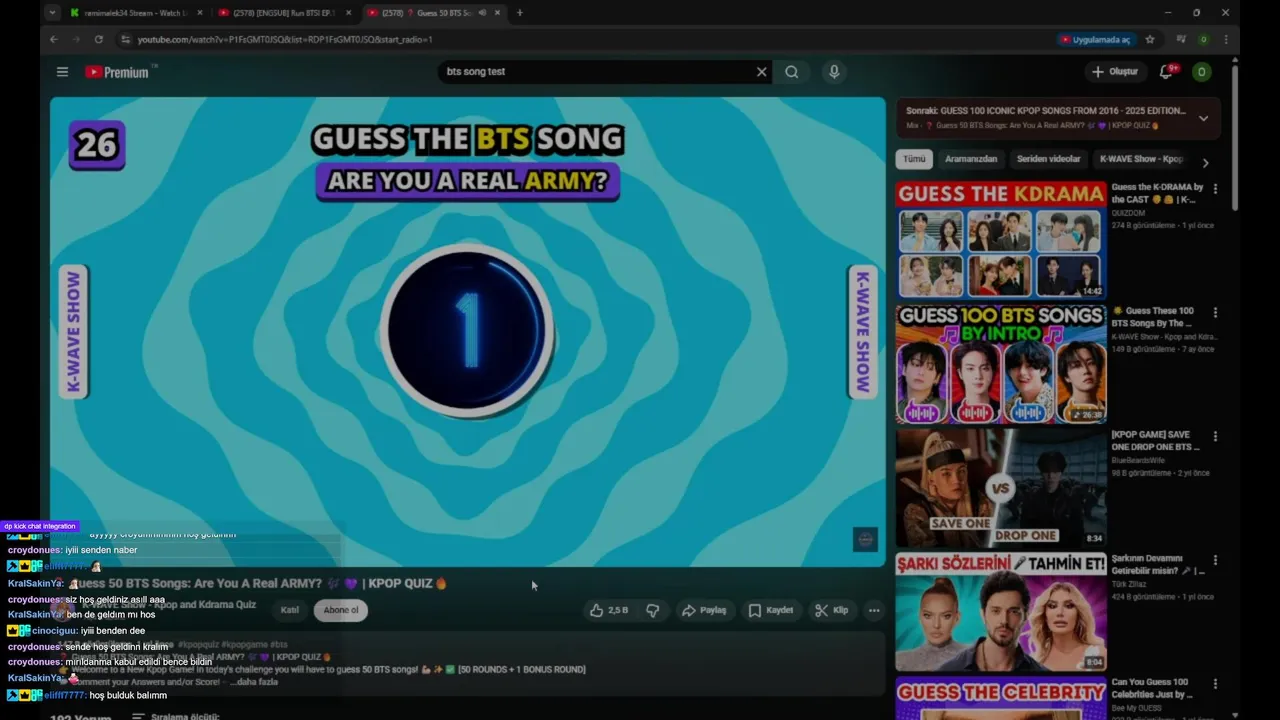Open more actions three-dot menu under video
Screen dimensions: 1280x720
point(874,610)
